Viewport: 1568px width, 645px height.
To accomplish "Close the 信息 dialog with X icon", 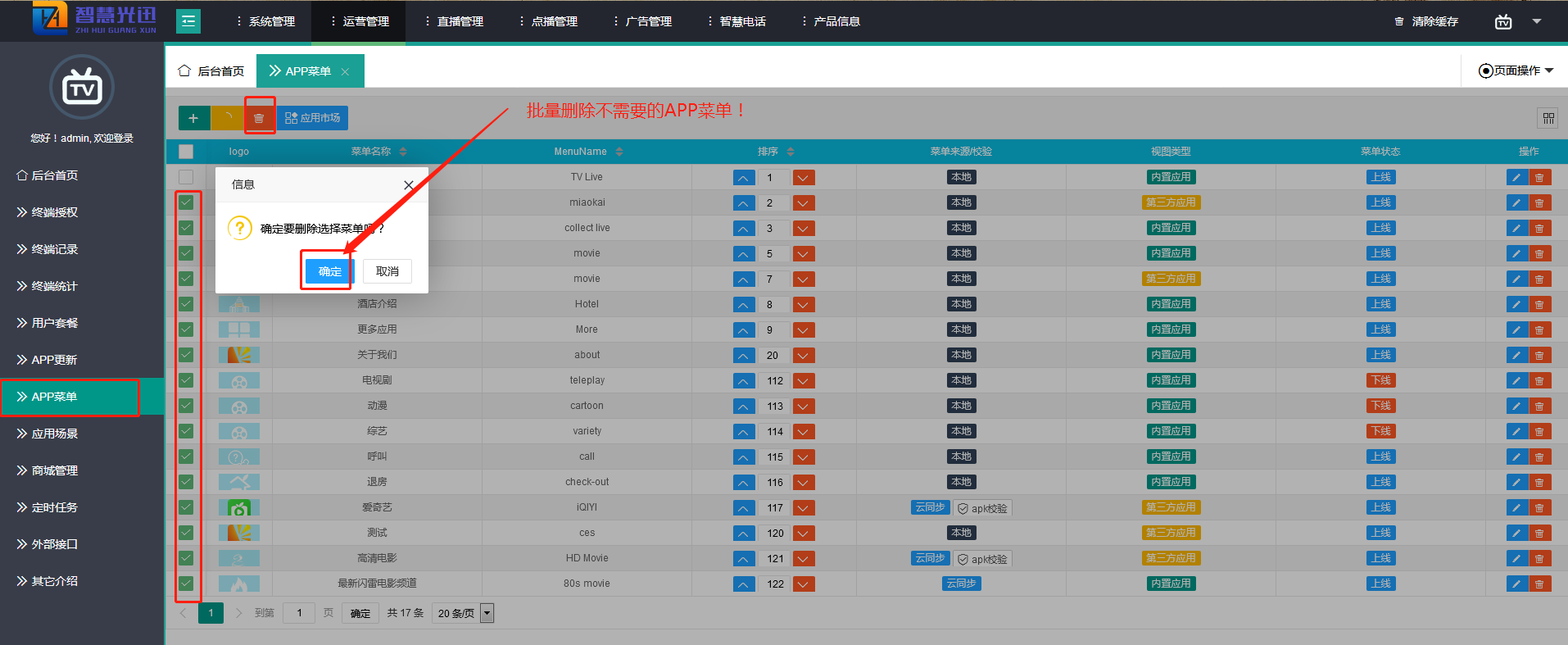I will 408,185.
